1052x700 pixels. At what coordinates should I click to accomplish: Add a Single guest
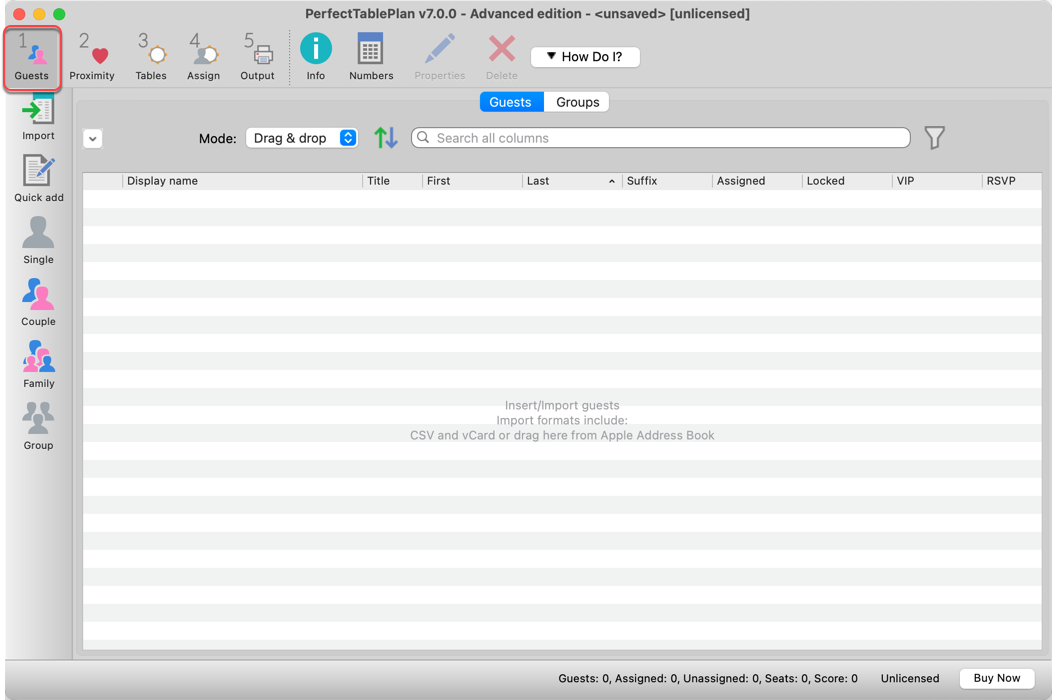click(38, 240)
